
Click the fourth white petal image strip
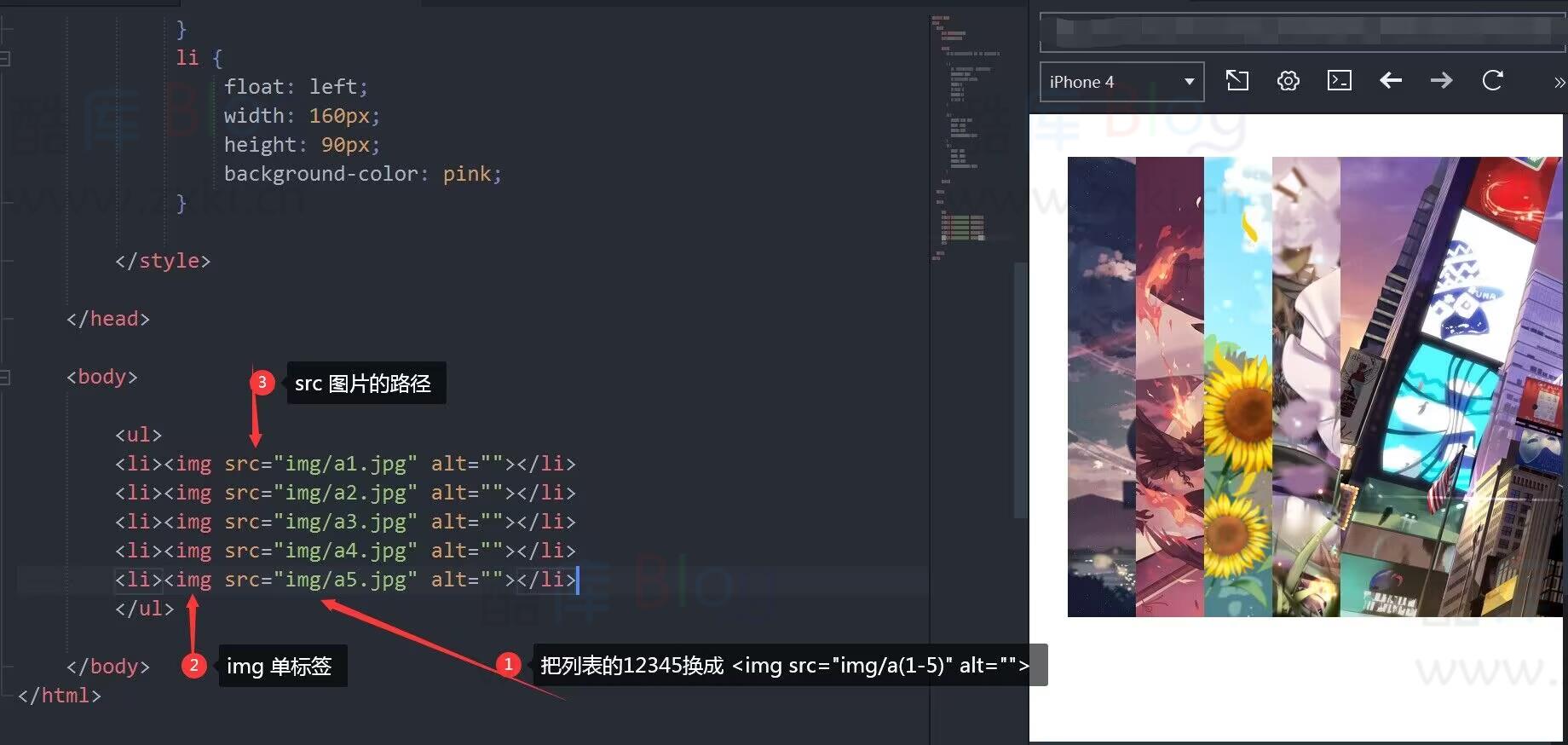point(1306,386)
